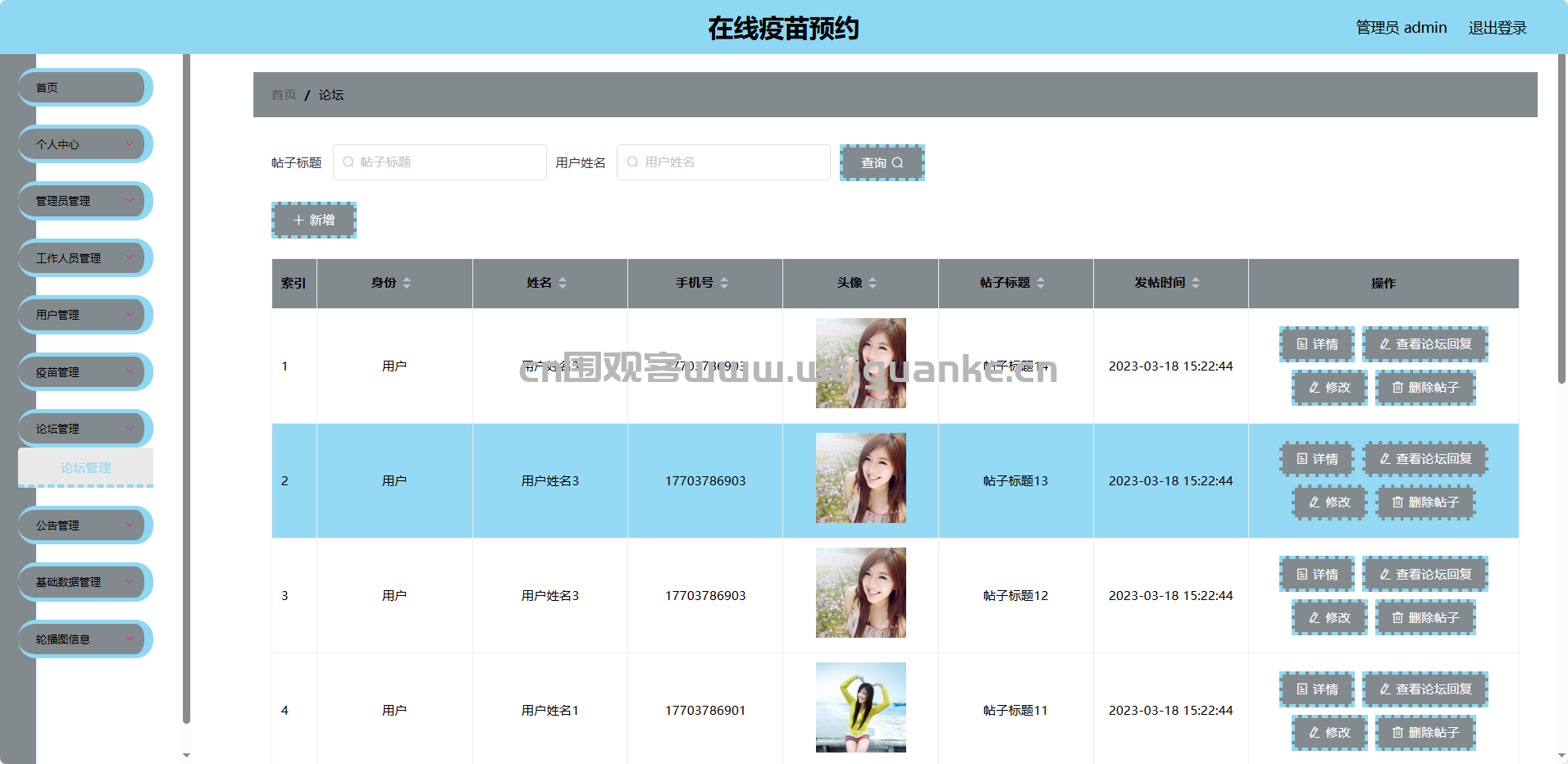This screenshot has width=1568, height=764.
Task: Sort by 手机号 column sort icon
Action: tap(724, 283)
